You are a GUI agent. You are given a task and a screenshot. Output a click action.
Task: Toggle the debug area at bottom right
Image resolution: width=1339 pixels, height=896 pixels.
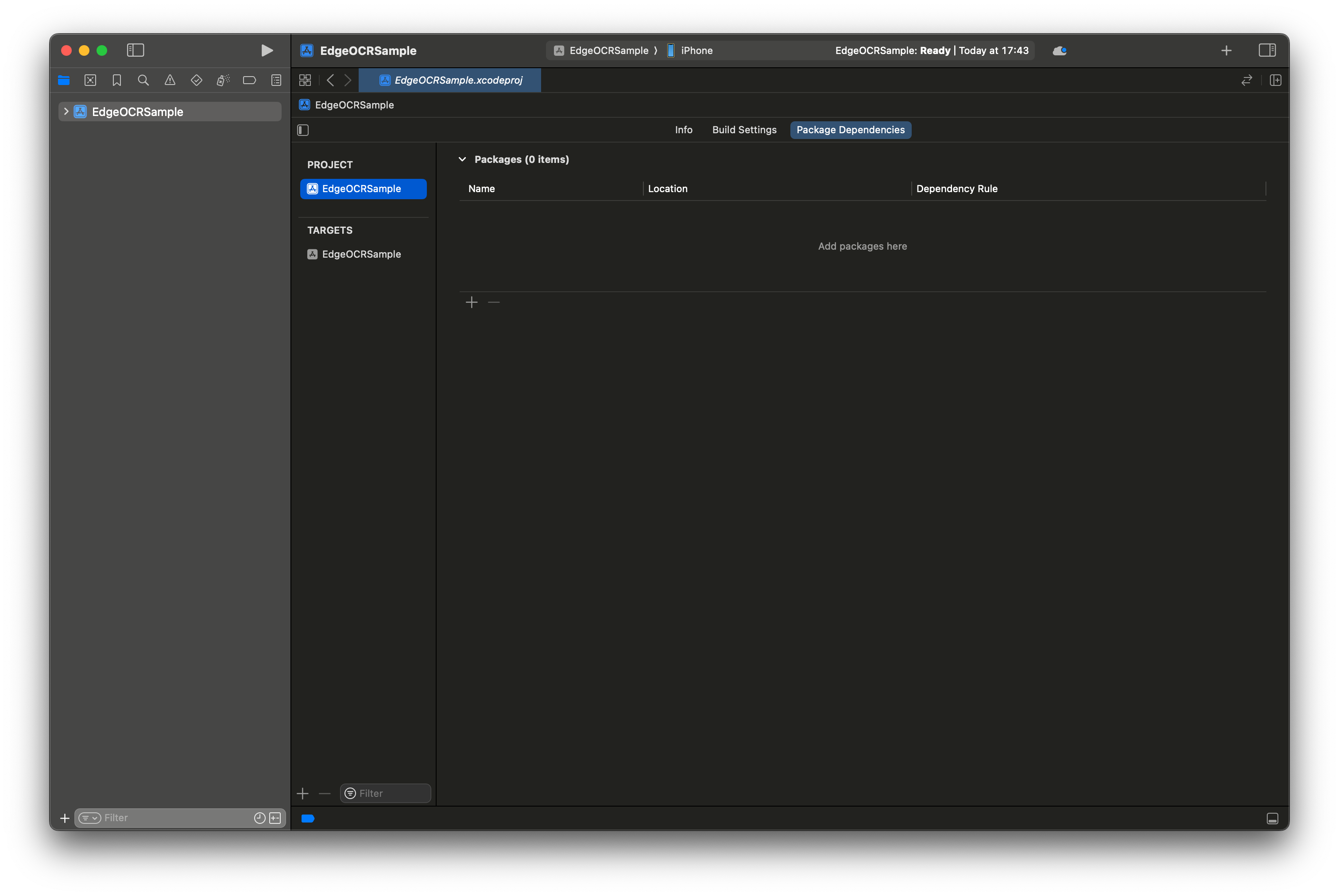click(x=1273, y=819)
